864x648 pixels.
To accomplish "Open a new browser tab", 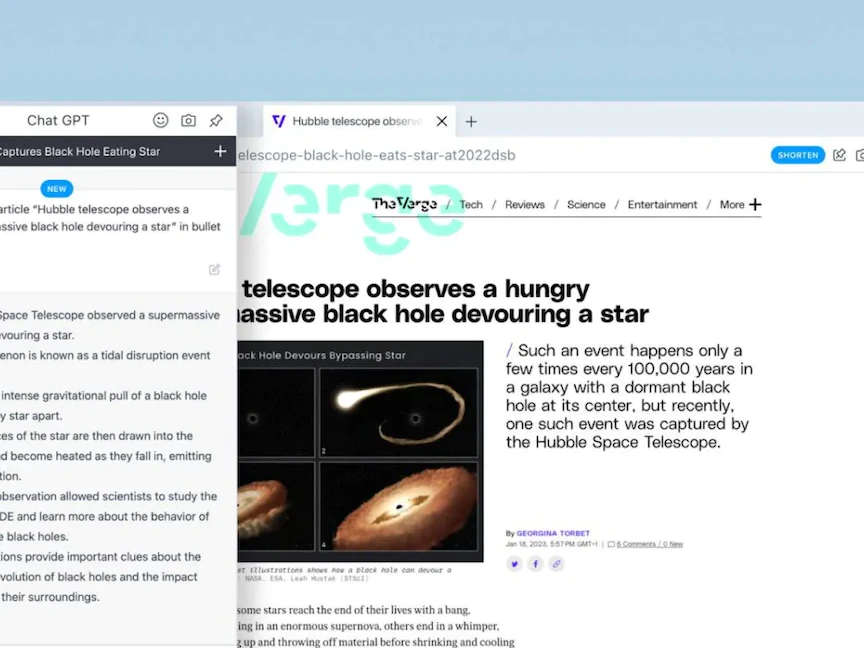I will [x=471, y=121].
